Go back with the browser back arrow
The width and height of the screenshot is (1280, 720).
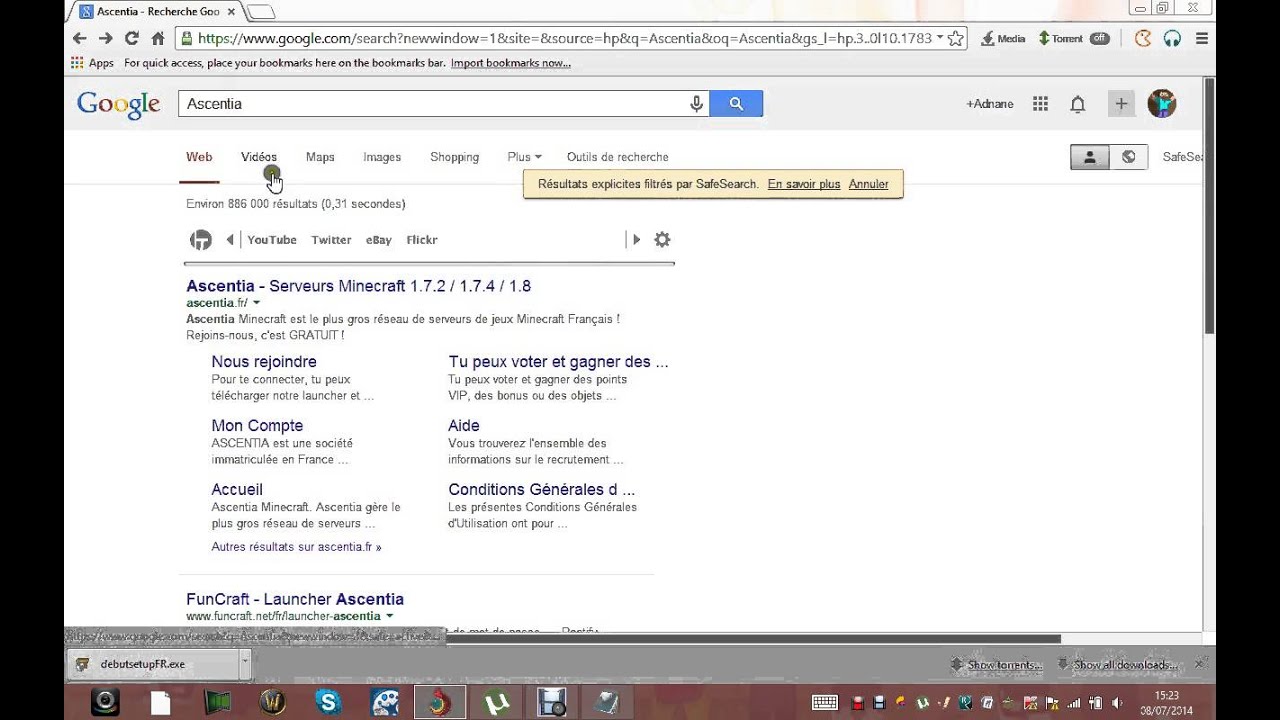click(x=80, y=38)
